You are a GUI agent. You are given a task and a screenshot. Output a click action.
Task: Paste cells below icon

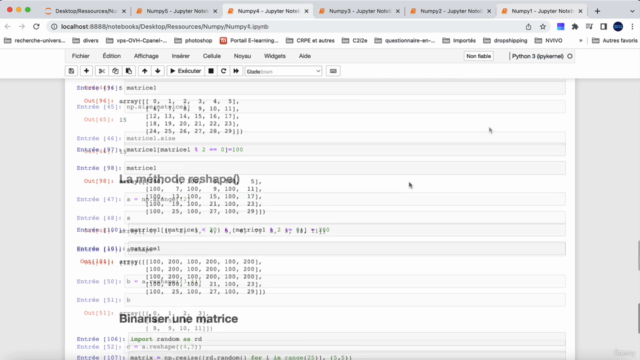point(129,71)
